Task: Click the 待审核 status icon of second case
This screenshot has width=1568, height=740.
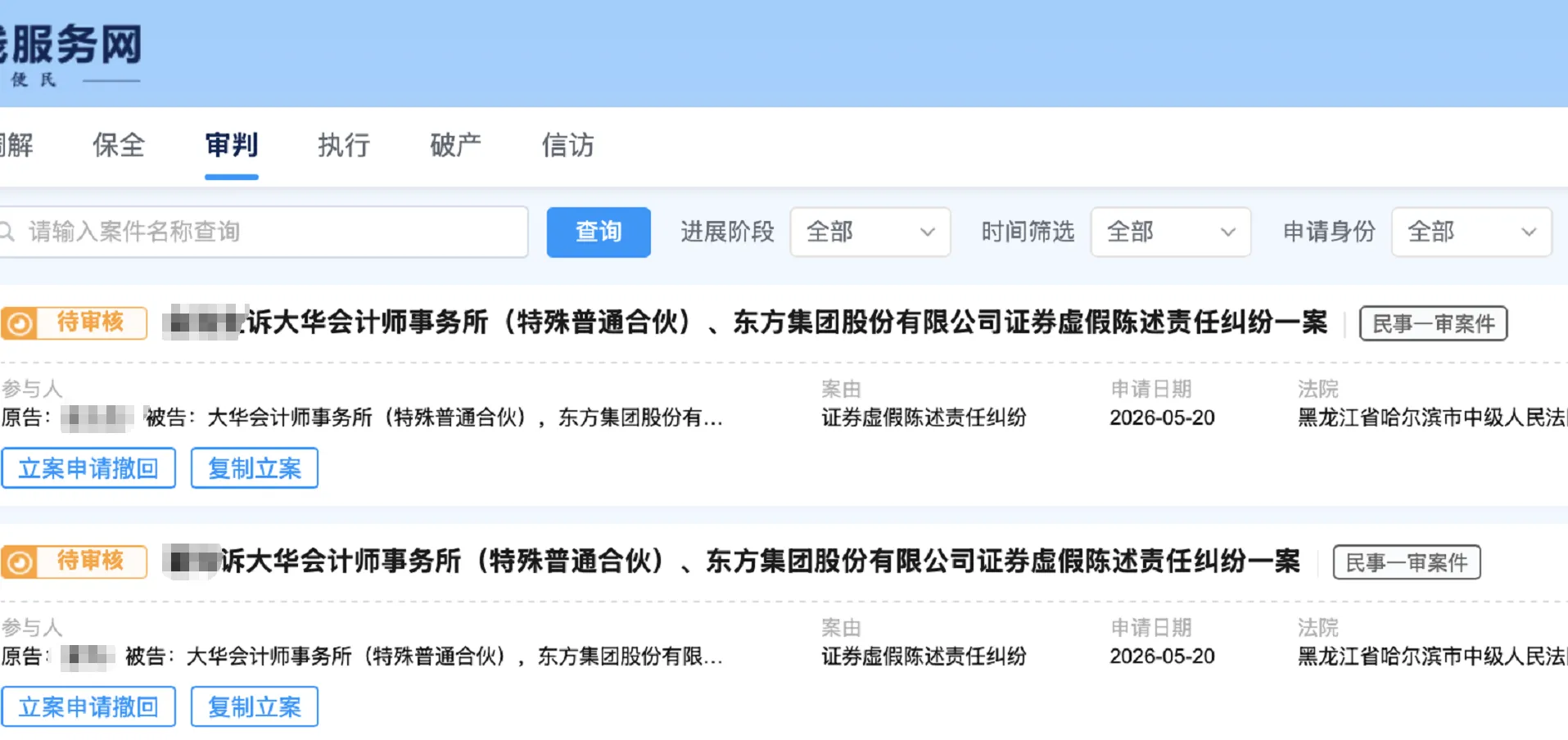Action: 20,562
